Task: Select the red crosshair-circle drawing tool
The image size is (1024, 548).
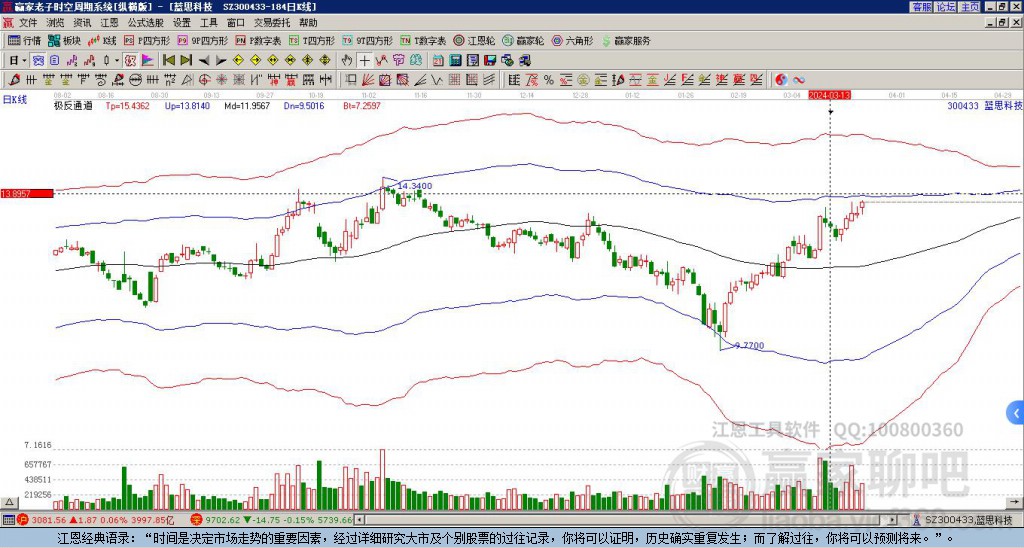Action: (x=204, y=80)
